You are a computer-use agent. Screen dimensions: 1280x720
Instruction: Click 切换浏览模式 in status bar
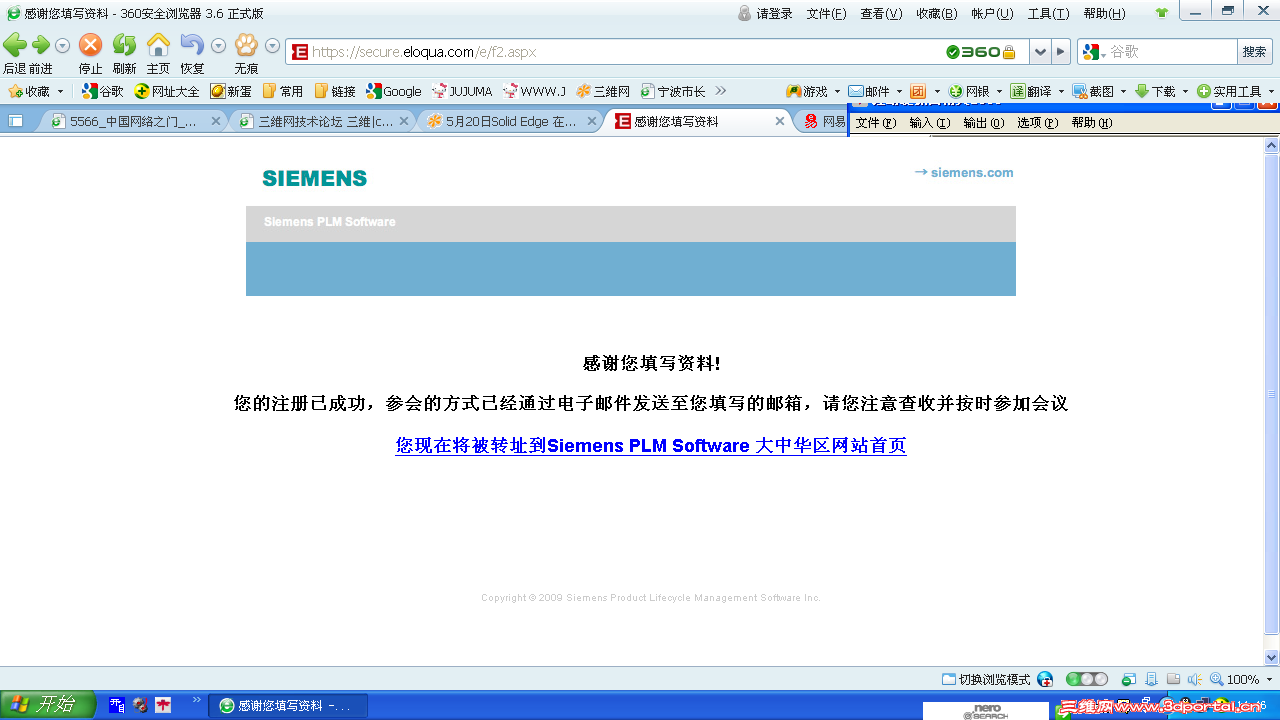(986, 679)
